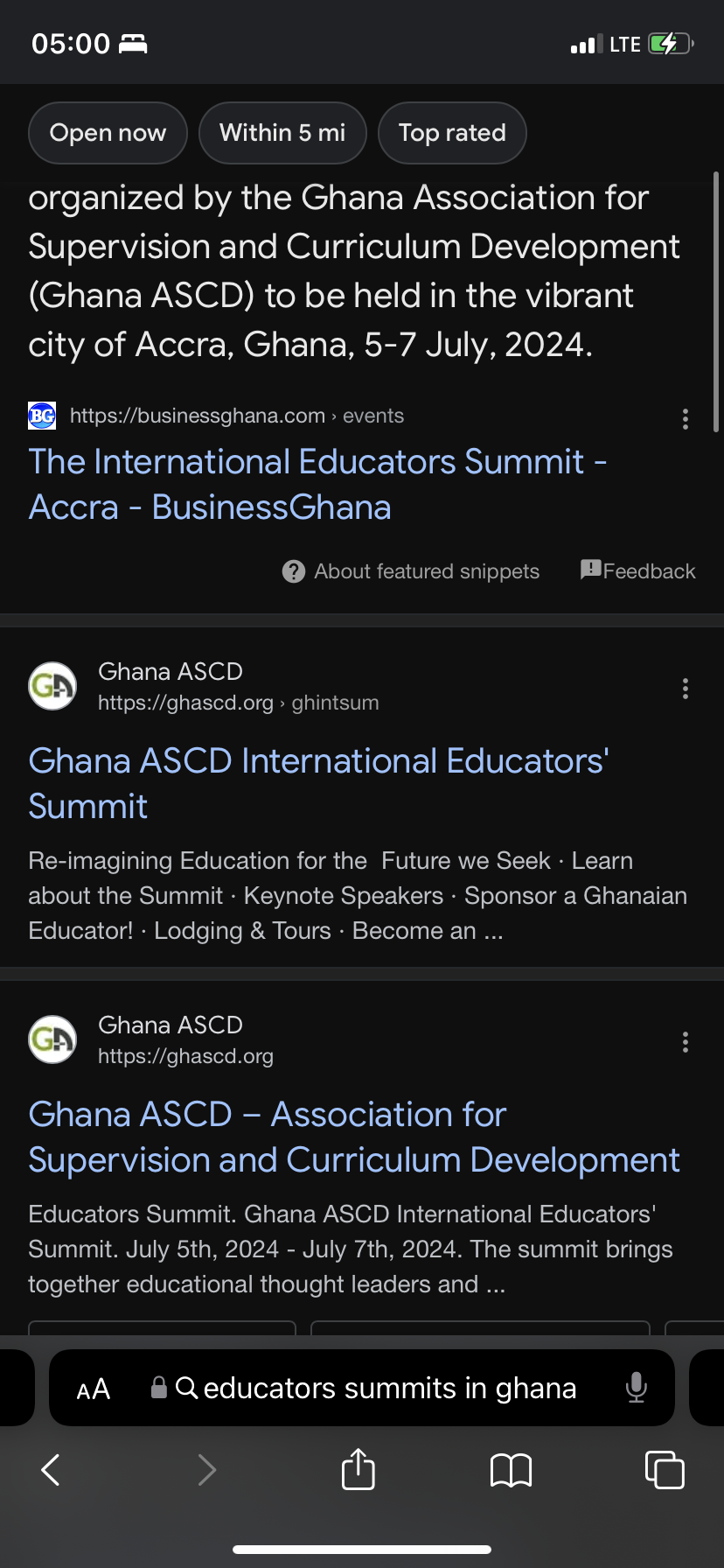This screenshot has width=724, height=1568.
Task: Tap the address bar search field
Action: [389, 1389]
